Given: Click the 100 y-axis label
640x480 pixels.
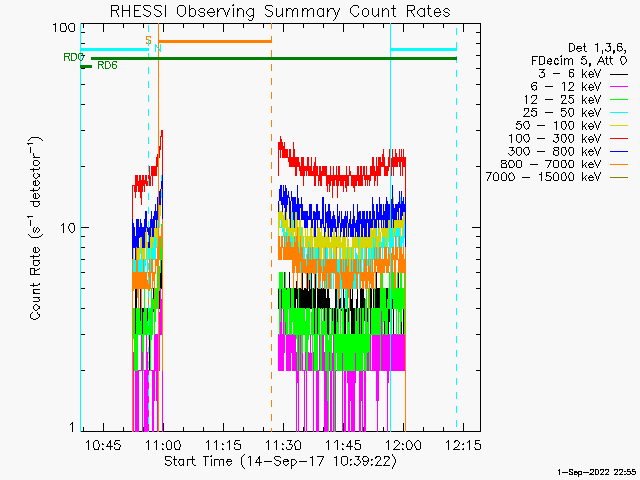Looking at the screenshot, I should 64,28.
